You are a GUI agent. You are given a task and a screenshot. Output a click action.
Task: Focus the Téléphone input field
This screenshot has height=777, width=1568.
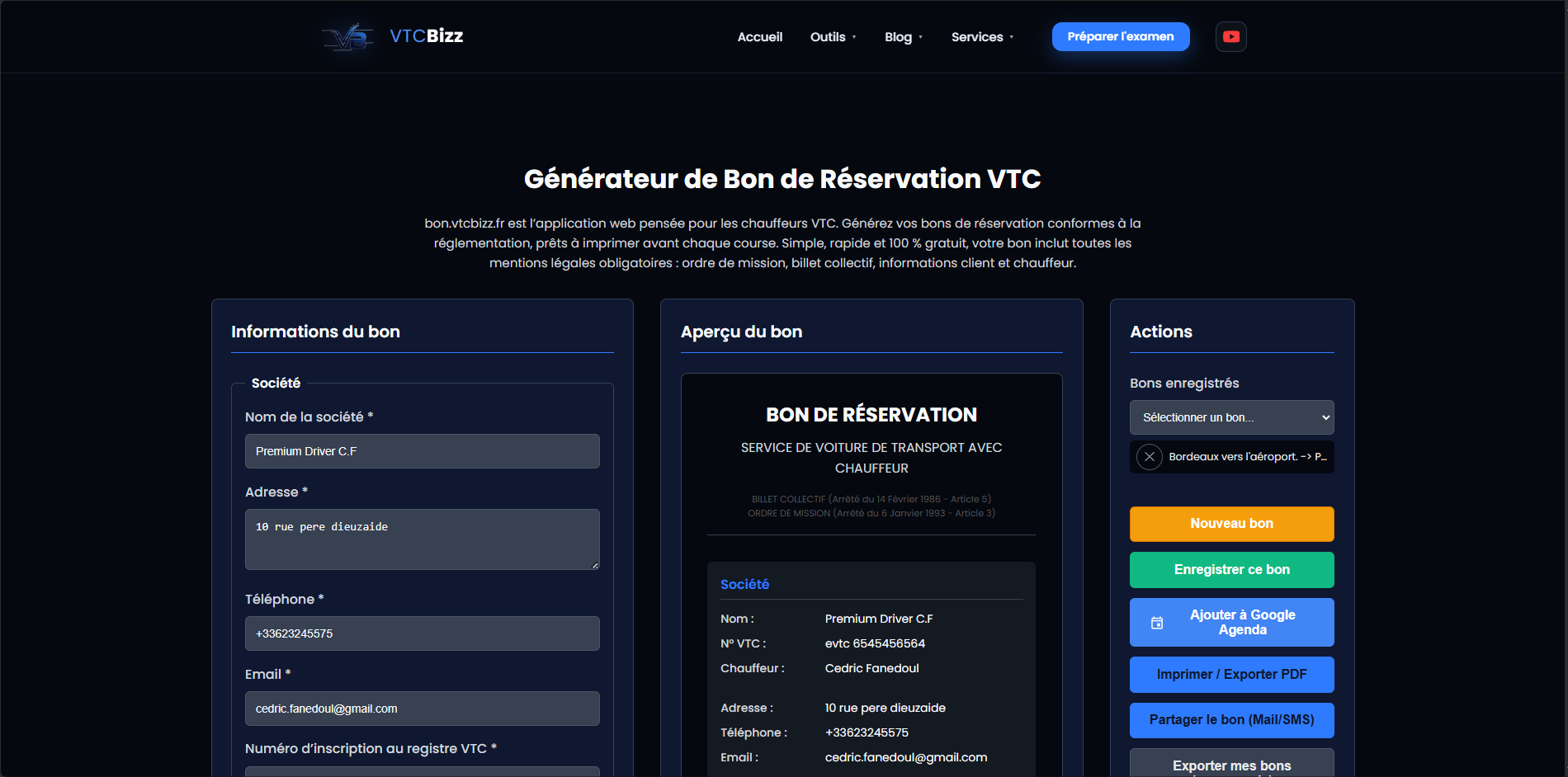tap(423, 633)
